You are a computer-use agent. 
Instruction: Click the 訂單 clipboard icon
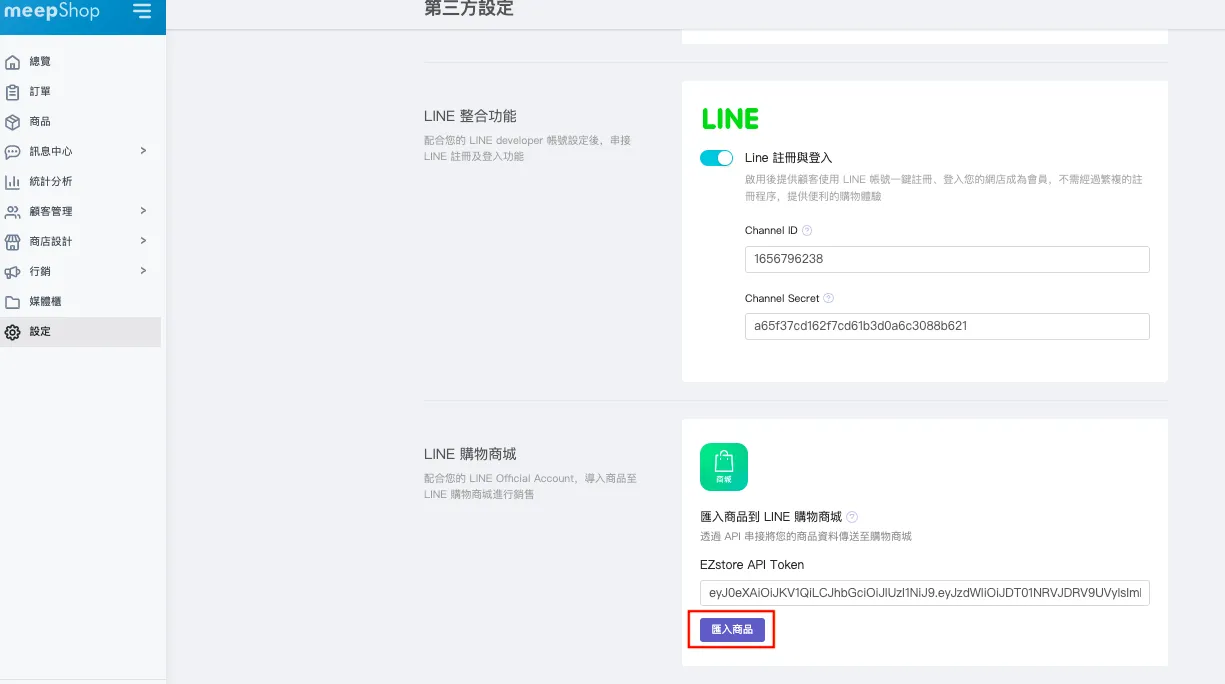point(13,92)
